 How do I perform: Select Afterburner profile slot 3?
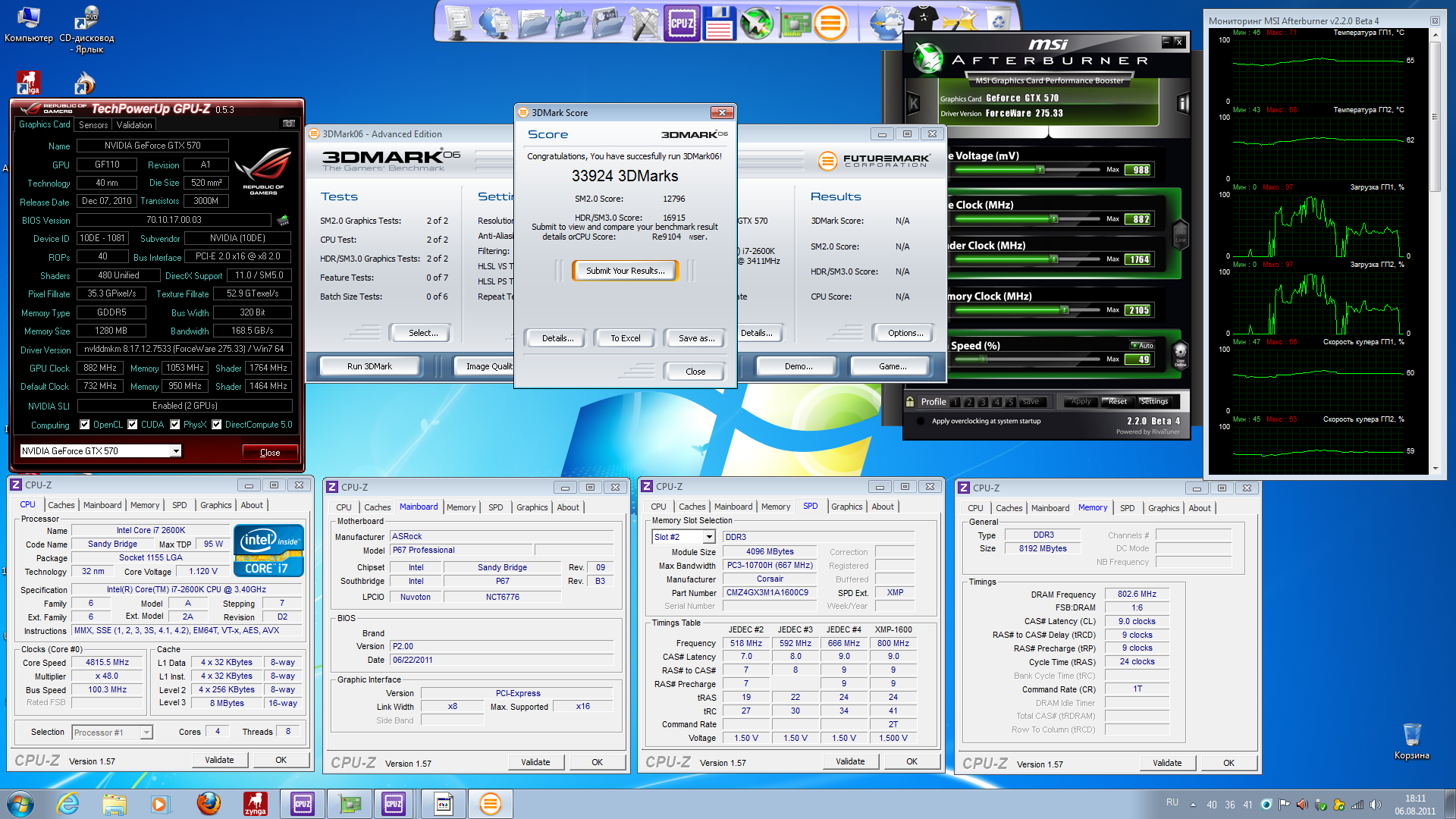coord(984,402)
